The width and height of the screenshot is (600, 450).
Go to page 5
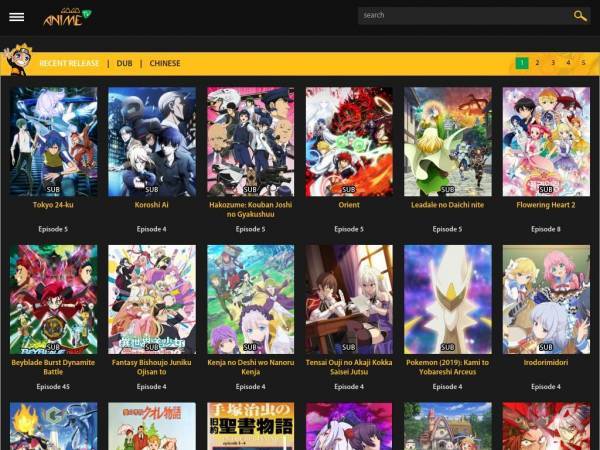[x=584, y=63]
